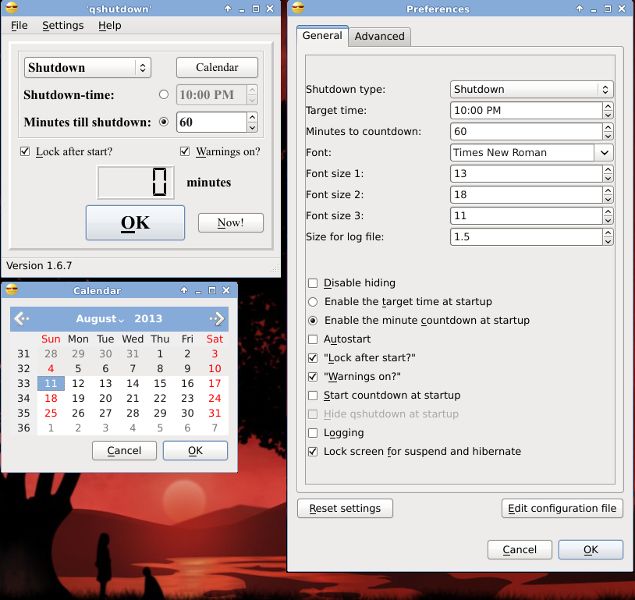Click the keep-on-top arrow in Preferences titlebar
Image resolution: width=635 pixels, height=600 pixels.
(x=580, y=9)
